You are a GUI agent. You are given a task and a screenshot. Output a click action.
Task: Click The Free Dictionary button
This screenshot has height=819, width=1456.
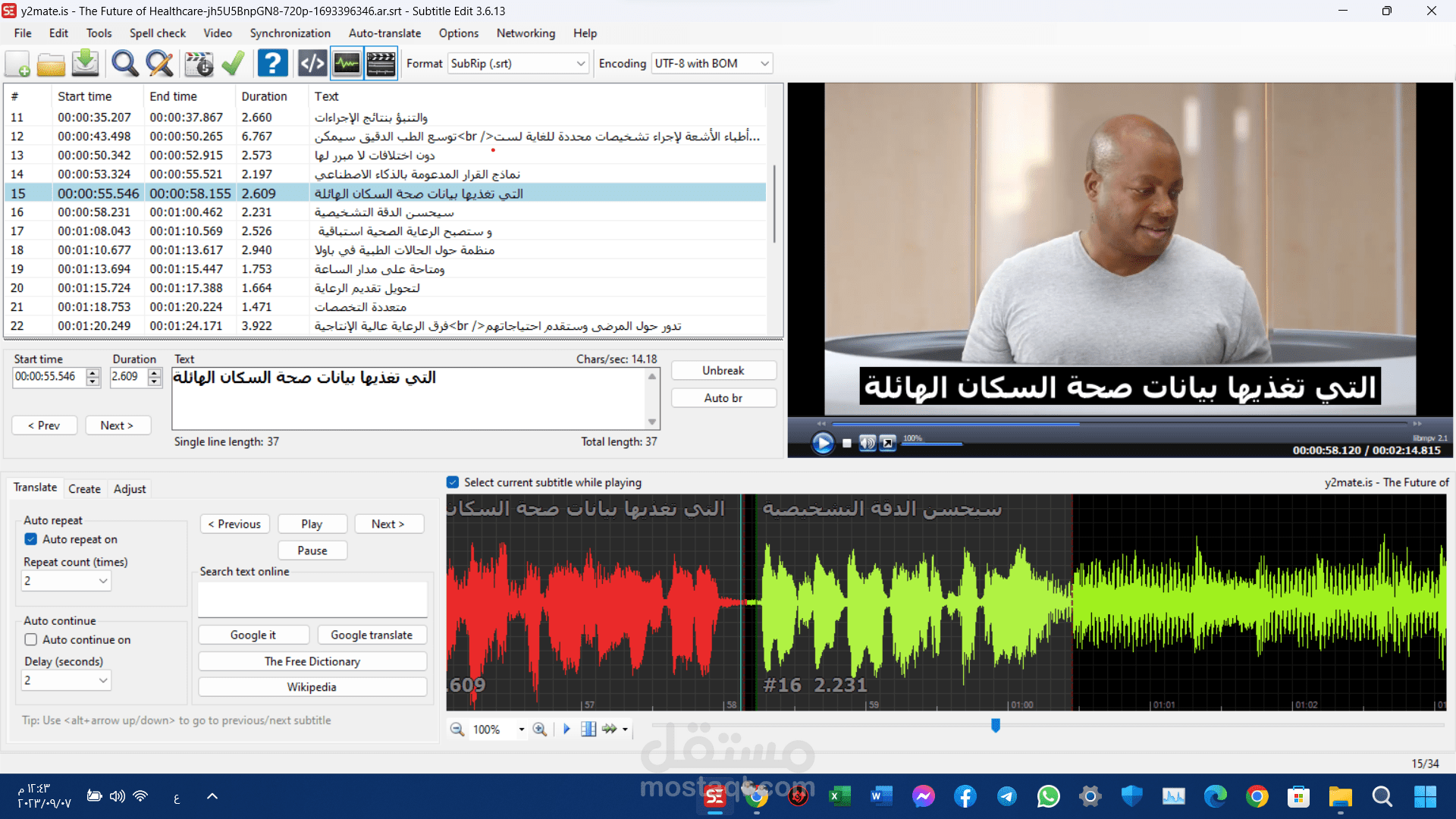pyautogui.click(x=312, y=661)
